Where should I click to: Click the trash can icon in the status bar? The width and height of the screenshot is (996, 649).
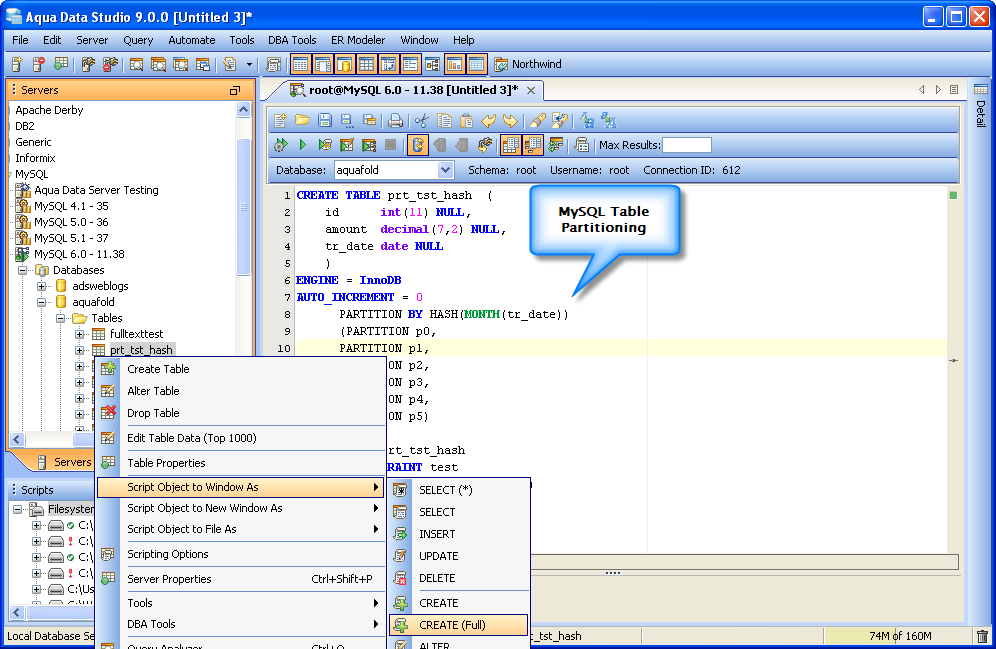[x=982, y=636]
